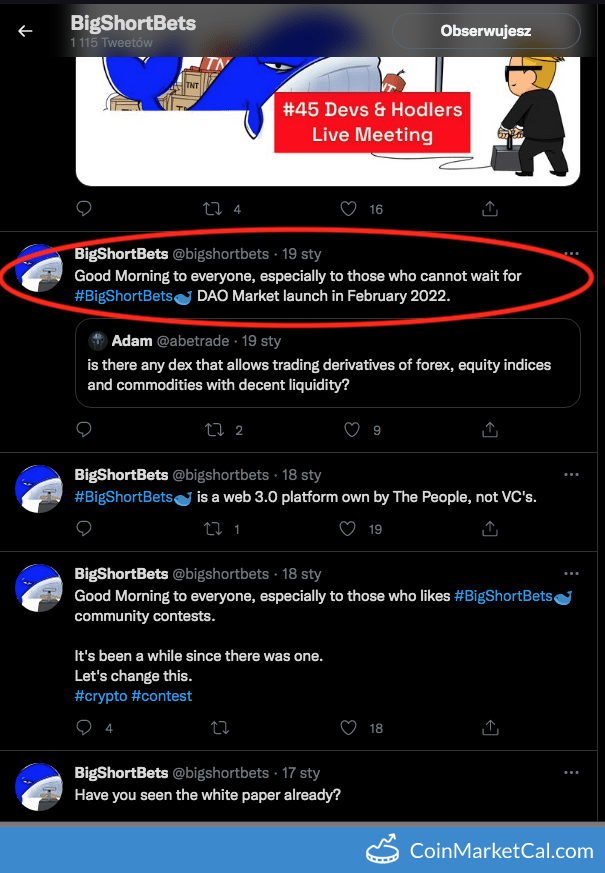Open the #crypto hashtag link
This screenshot has height=873, width=605.
tap(101, 696)
